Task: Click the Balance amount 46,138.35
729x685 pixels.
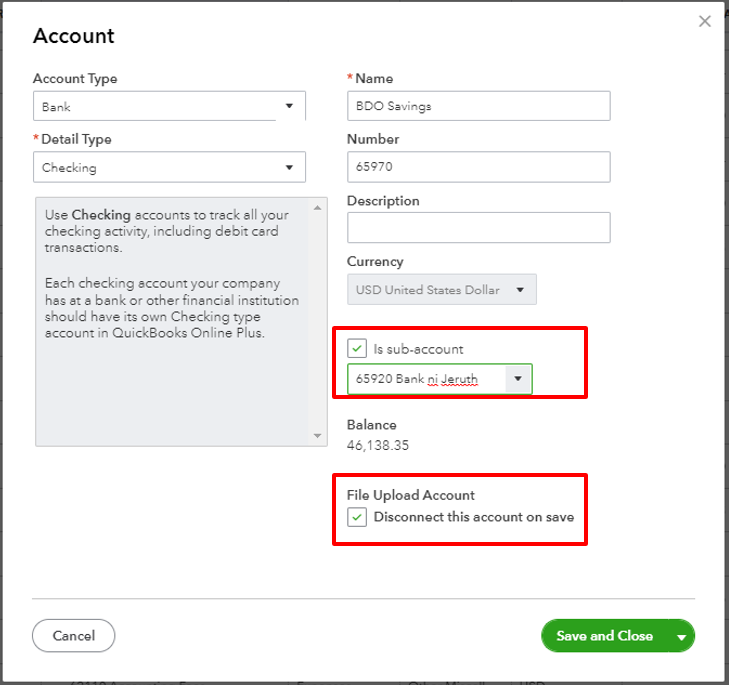Action: tap(378, 445)
